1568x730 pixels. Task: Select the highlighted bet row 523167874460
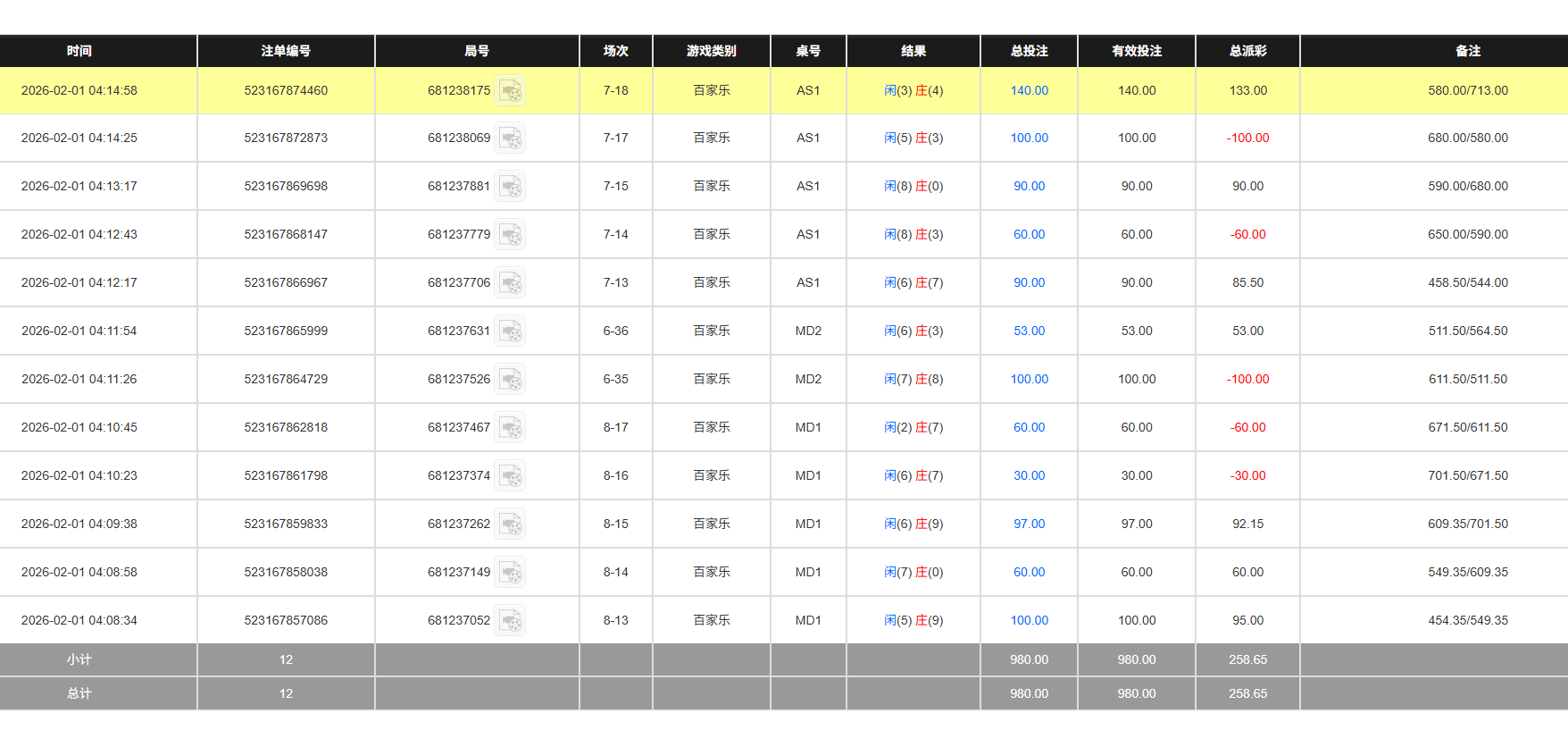pos(286,90)
